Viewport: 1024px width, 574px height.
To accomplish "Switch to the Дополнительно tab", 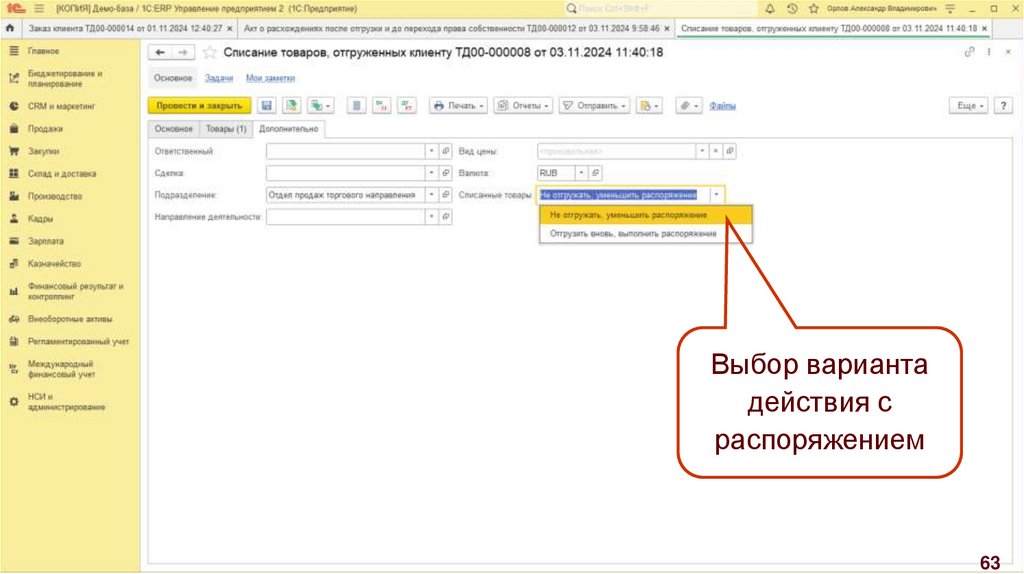I will (x=289, y=129).
